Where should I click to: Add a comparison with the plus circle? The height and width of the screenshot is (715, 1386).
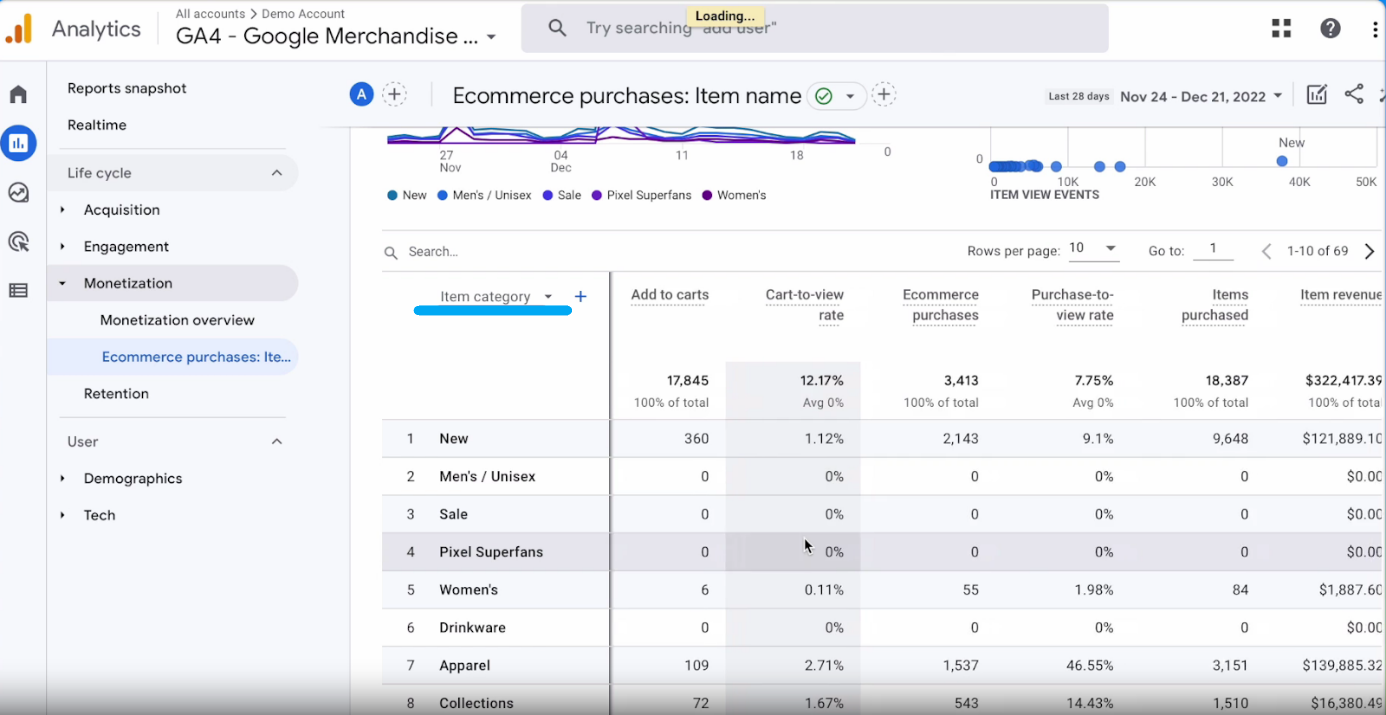[395, 95]
